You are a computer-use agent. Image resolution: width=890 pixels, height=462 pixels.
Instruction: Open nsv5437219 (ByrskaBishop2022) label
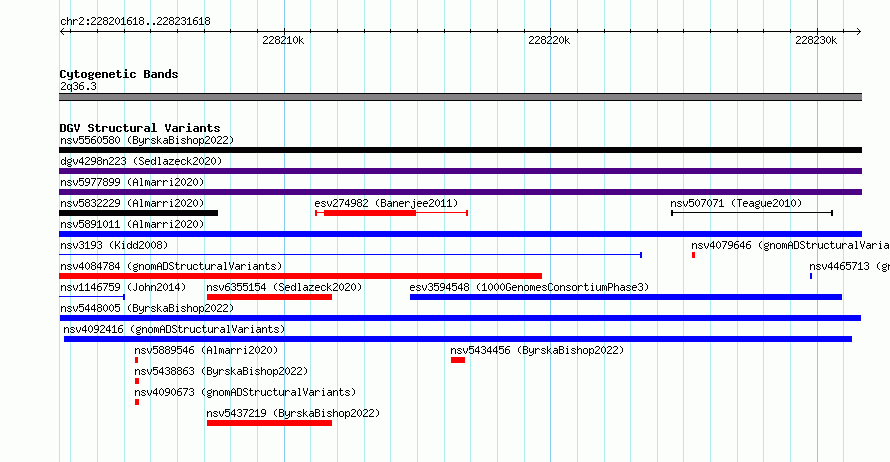point(293,413)
